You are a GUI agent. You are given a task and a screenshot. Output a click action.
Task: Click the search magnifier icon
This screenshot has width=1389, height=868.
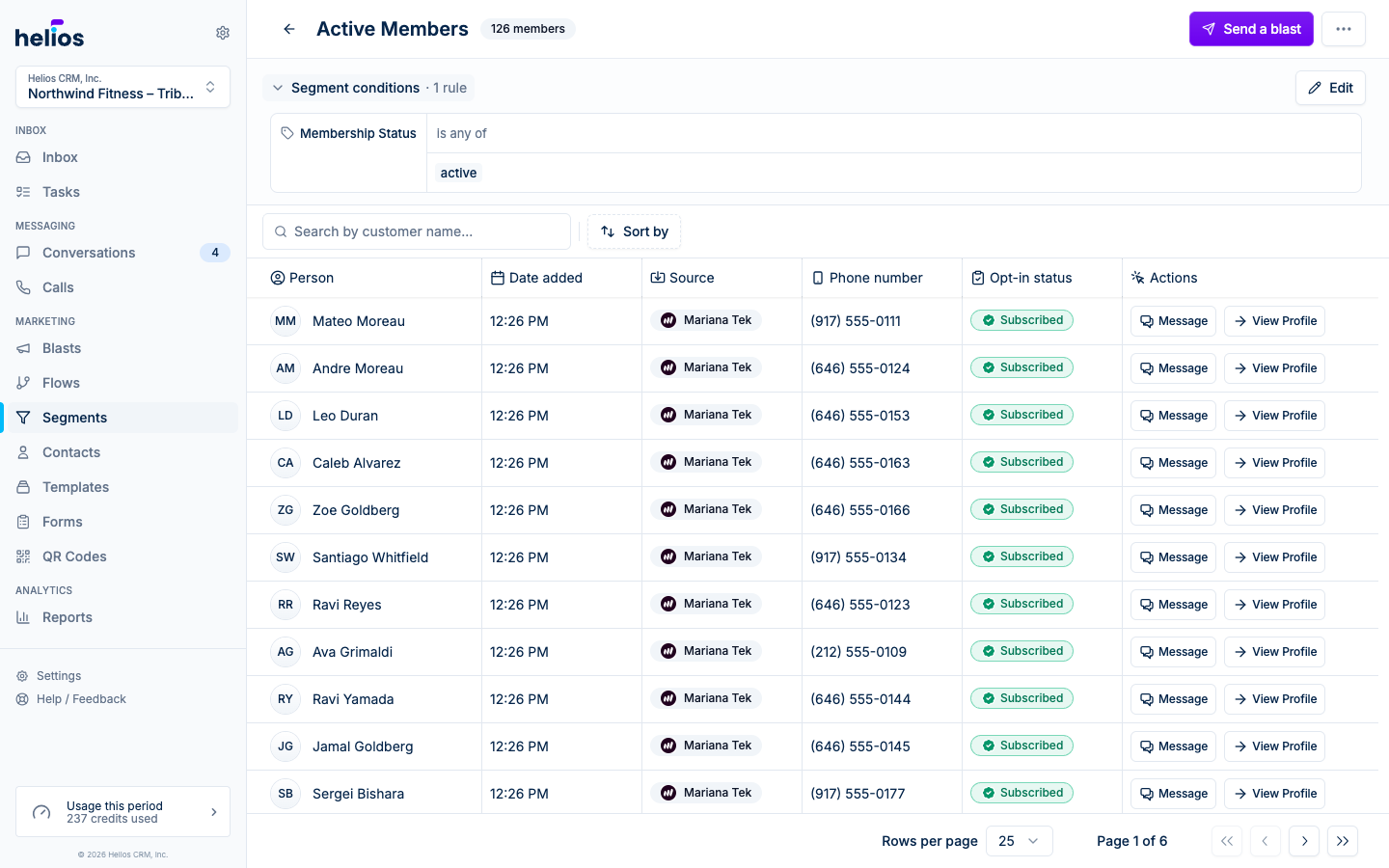281,231
